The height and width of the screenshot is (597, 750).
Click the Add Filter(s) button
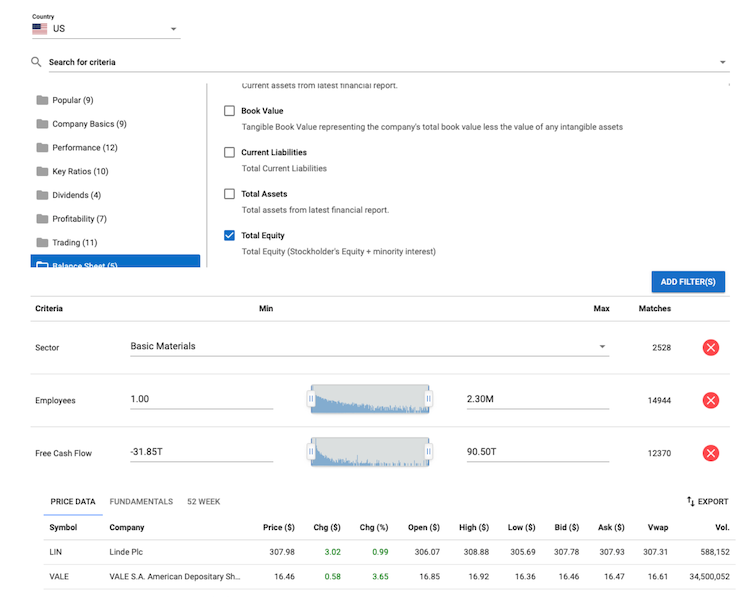click(x=688, y=282)
